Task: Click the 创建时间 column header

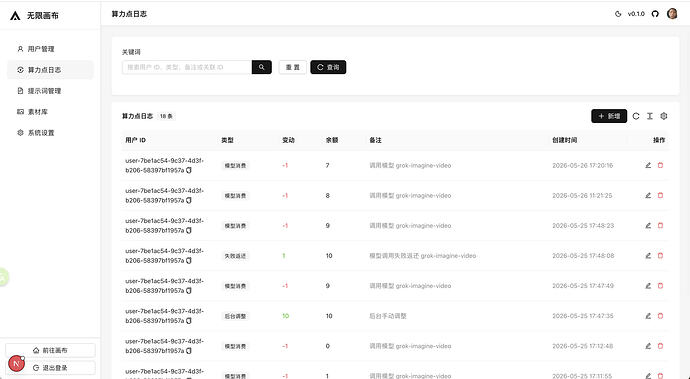Action: [565, 140]
